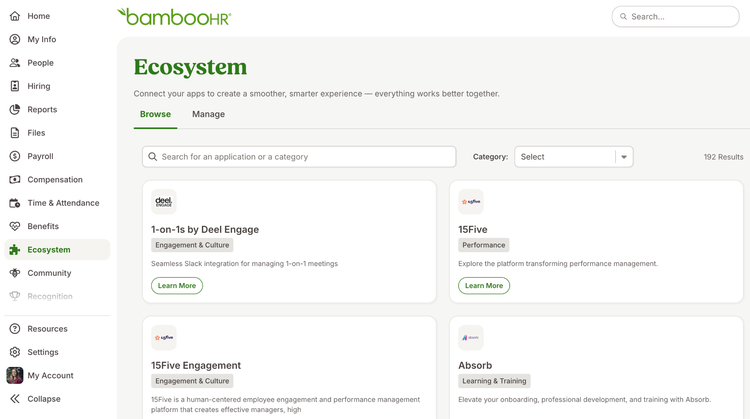Click the My Info person icon
750x419 pixels.
(15, 39)
